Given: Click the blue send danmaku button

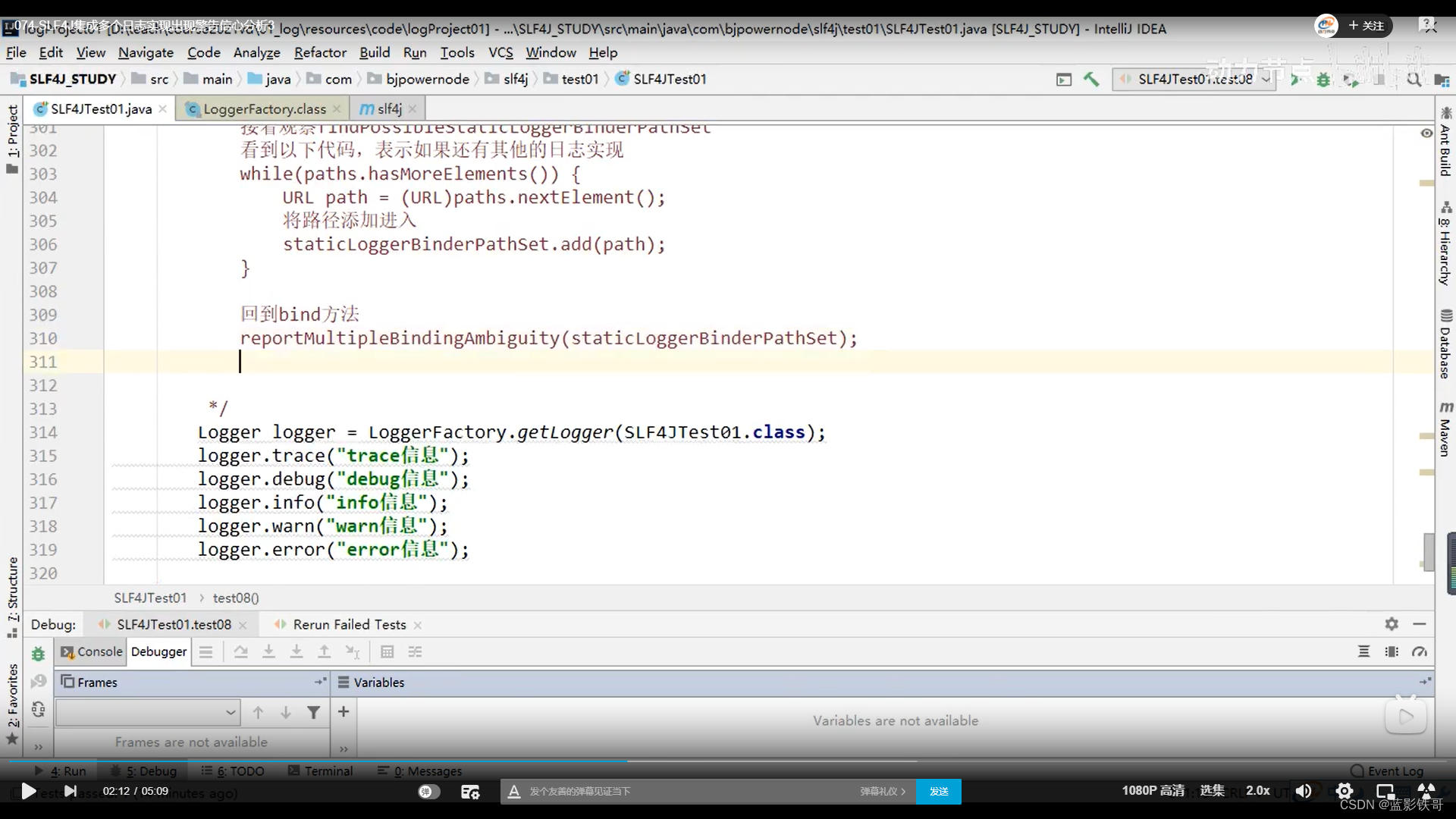Looking at the screenshot, I should point(939,791).
